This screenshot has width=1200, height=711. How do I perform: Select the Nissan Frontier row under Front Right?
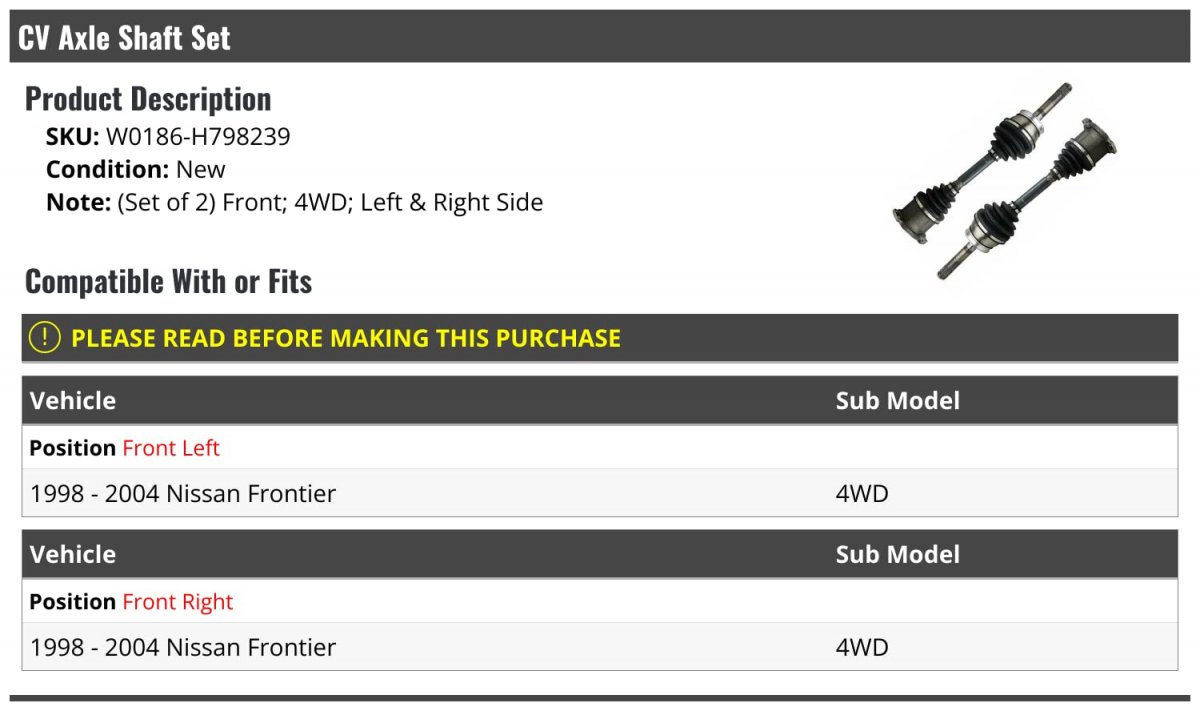(184, 647)
